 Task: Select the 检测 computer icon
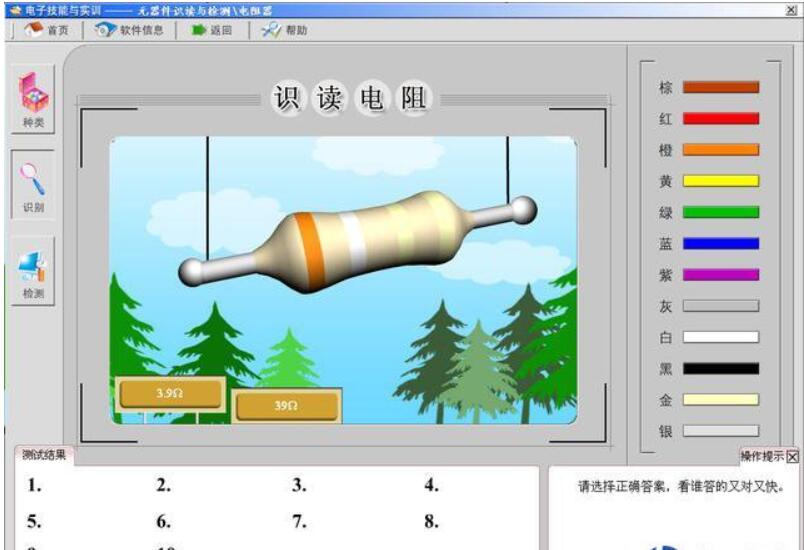33,272
